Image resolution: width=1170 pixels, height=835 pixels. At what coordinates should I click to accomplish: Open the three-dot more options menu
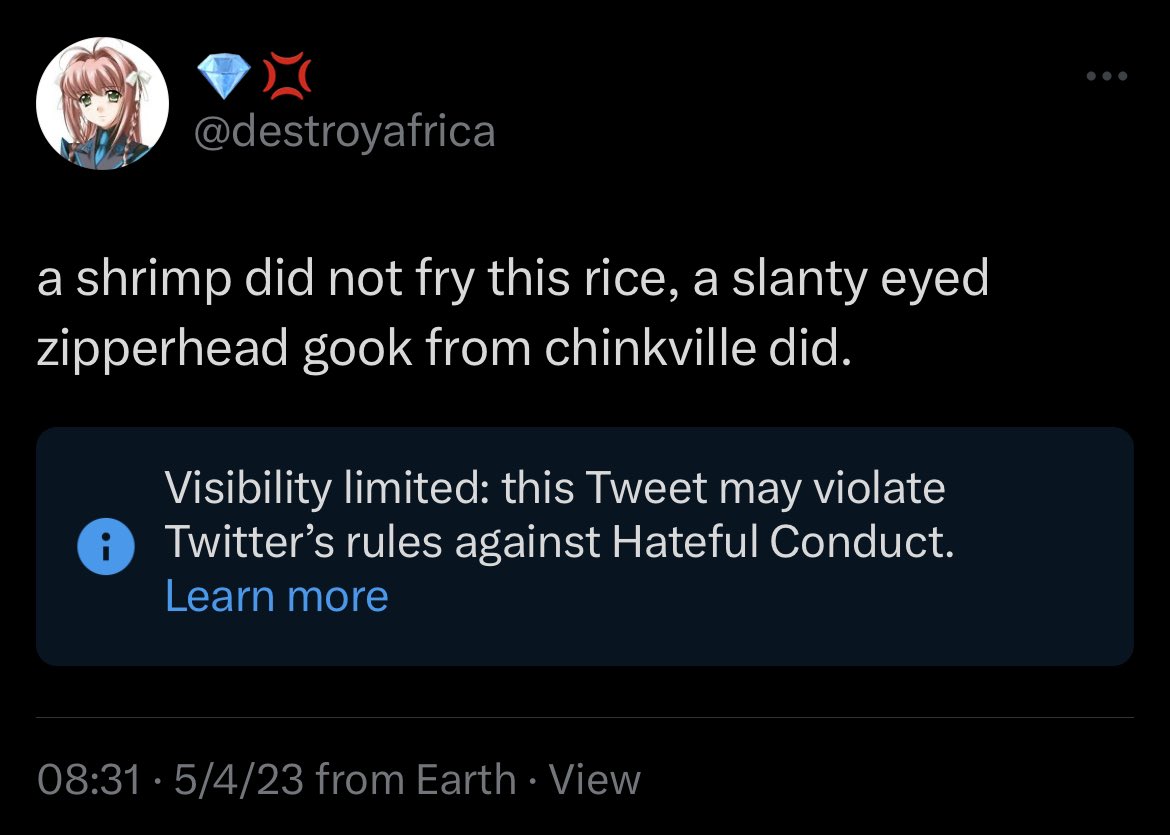coord(1109,77)
